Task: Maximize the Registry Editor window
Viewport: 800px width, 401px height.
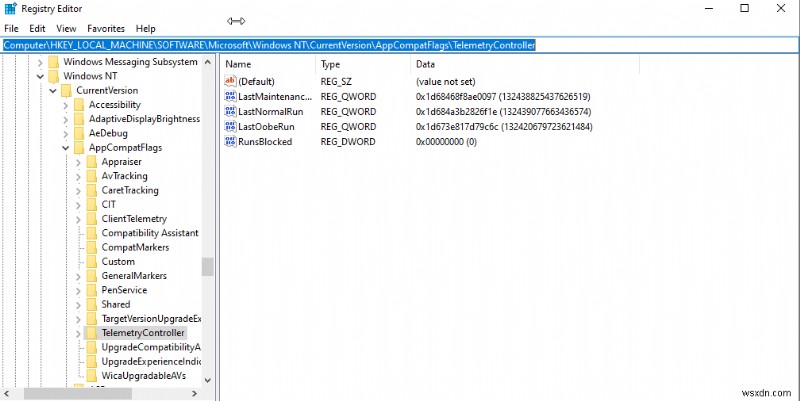Action: click(745, 9)
